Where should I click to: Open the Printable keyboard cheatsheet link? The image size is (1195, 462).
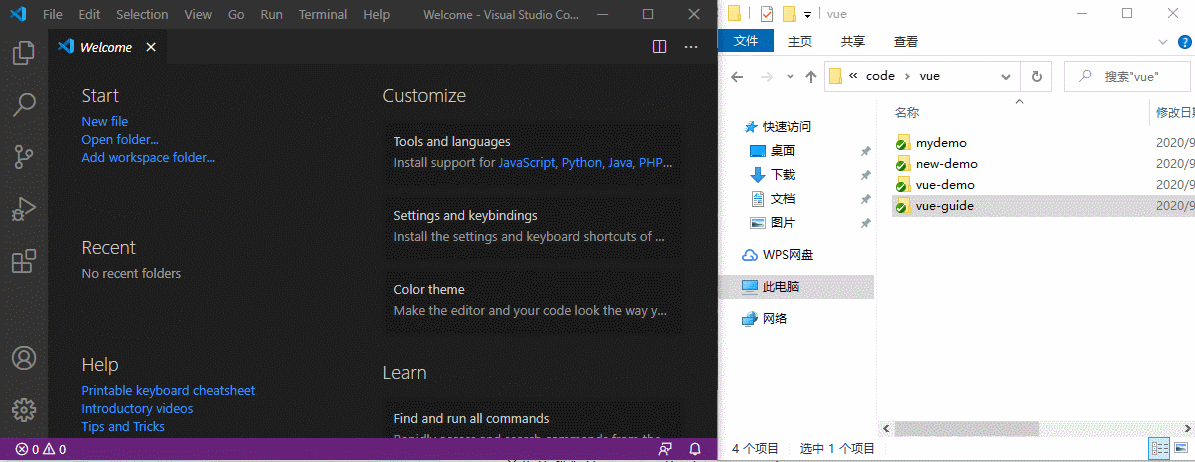(168, 390)
